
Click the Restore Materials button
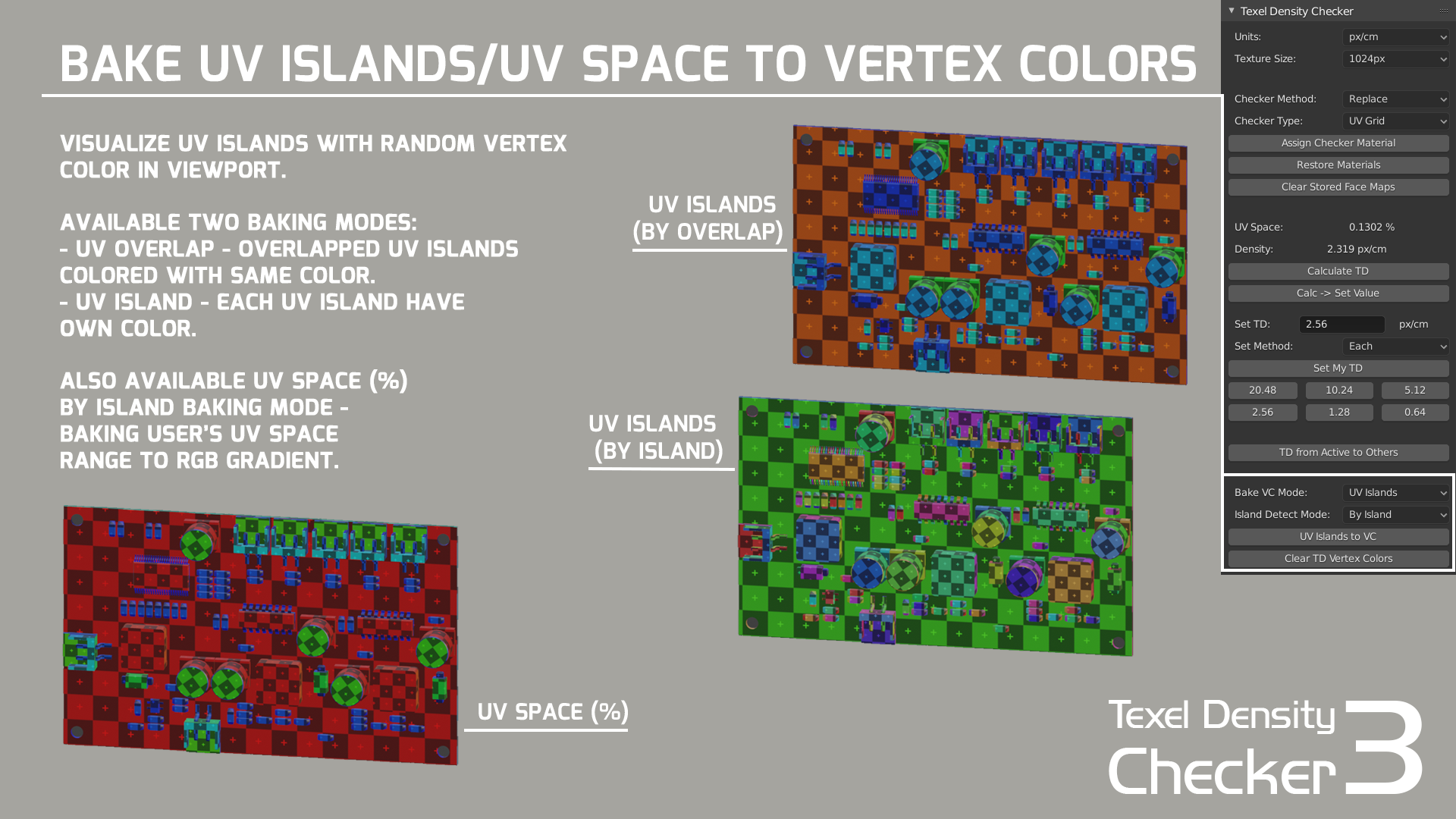pyautogui.click(x=1338, y=164)
